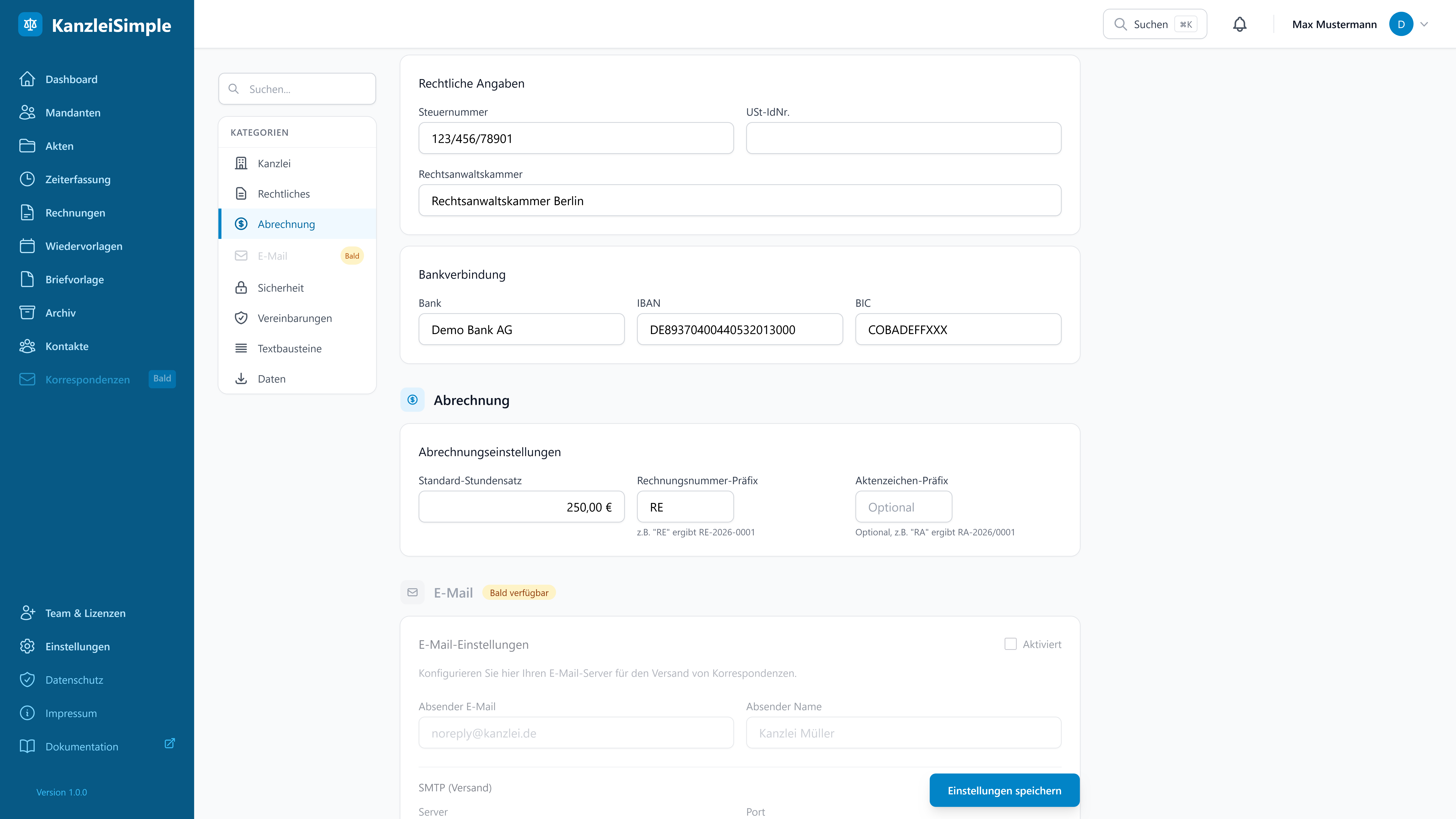Click the external link icon beside Dokumentation

pyautogui.click(x=169, y=743)
